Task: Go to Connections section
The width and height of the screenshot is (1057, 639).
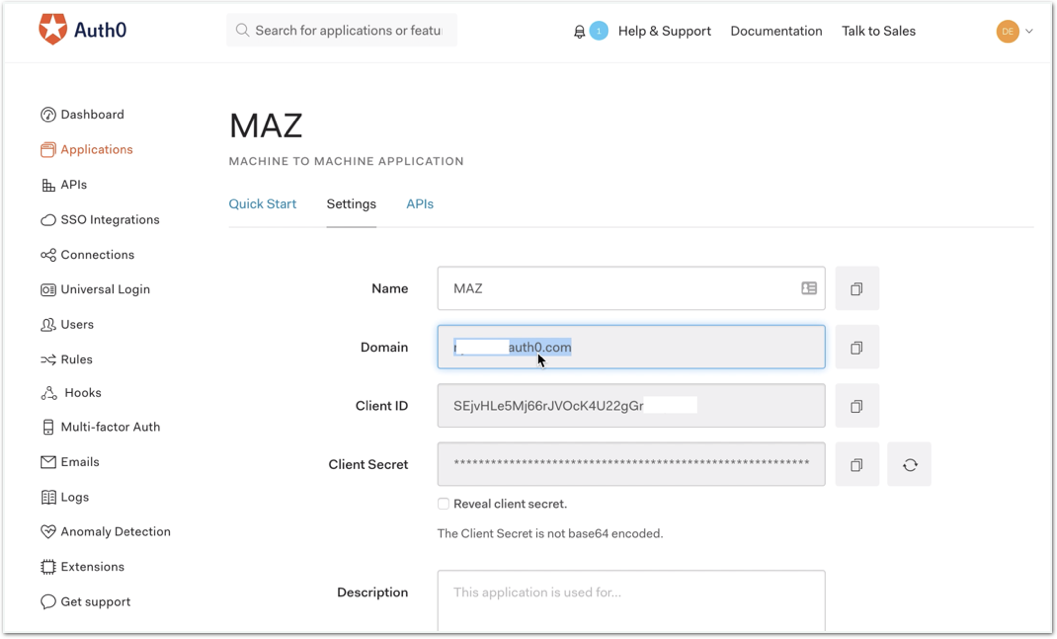Action: tap(97, 255)
